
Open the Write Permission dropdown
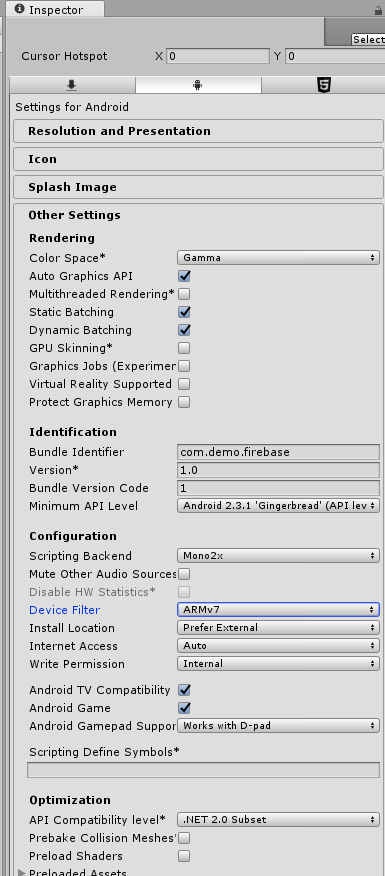[x=278, y=663]
